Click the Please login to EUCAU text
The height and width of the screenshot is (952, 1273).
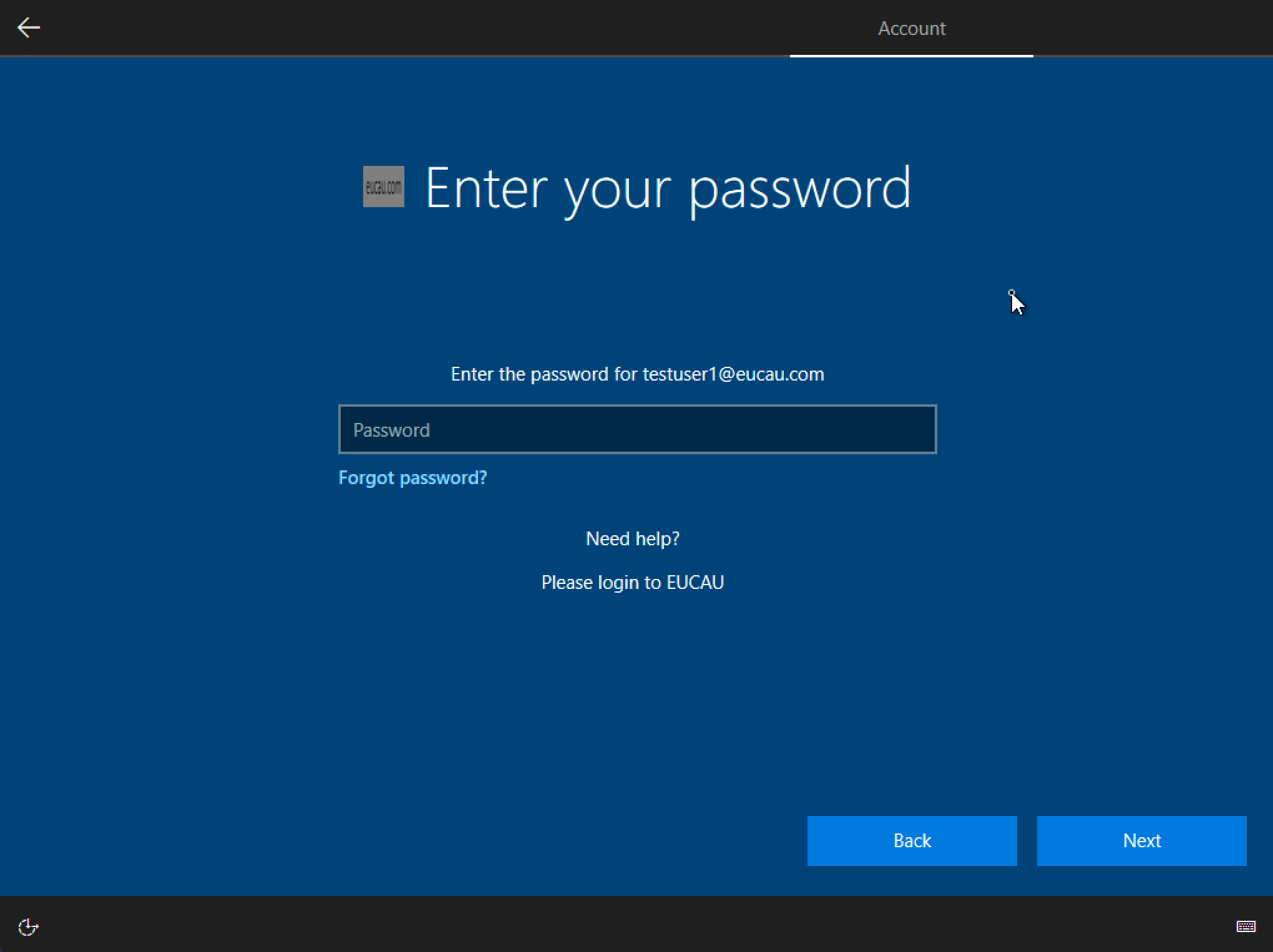coord(632,582)
